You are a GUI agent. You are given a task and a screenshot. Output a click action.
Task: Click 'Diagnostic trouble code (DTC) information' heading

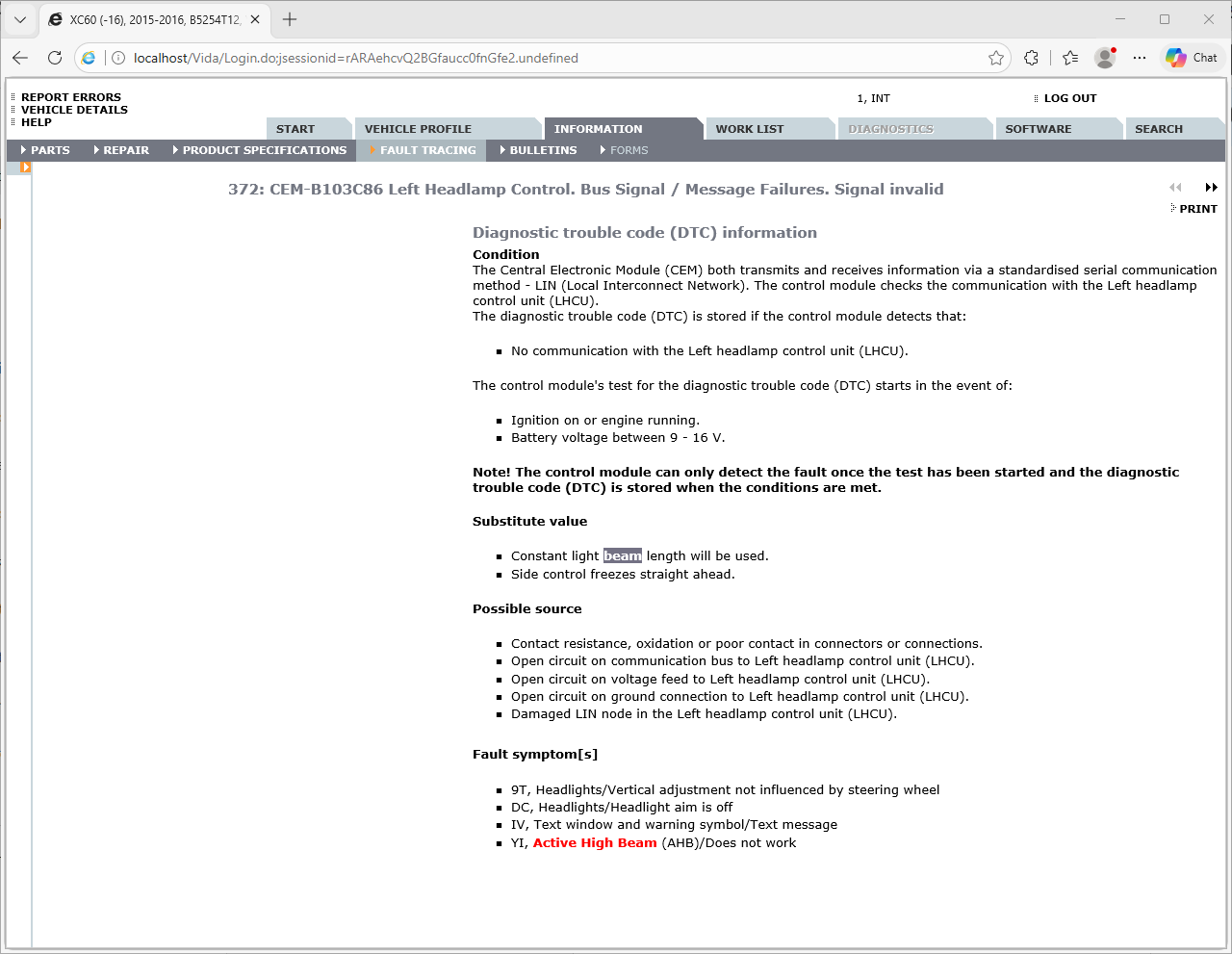[x=645, y=233]
